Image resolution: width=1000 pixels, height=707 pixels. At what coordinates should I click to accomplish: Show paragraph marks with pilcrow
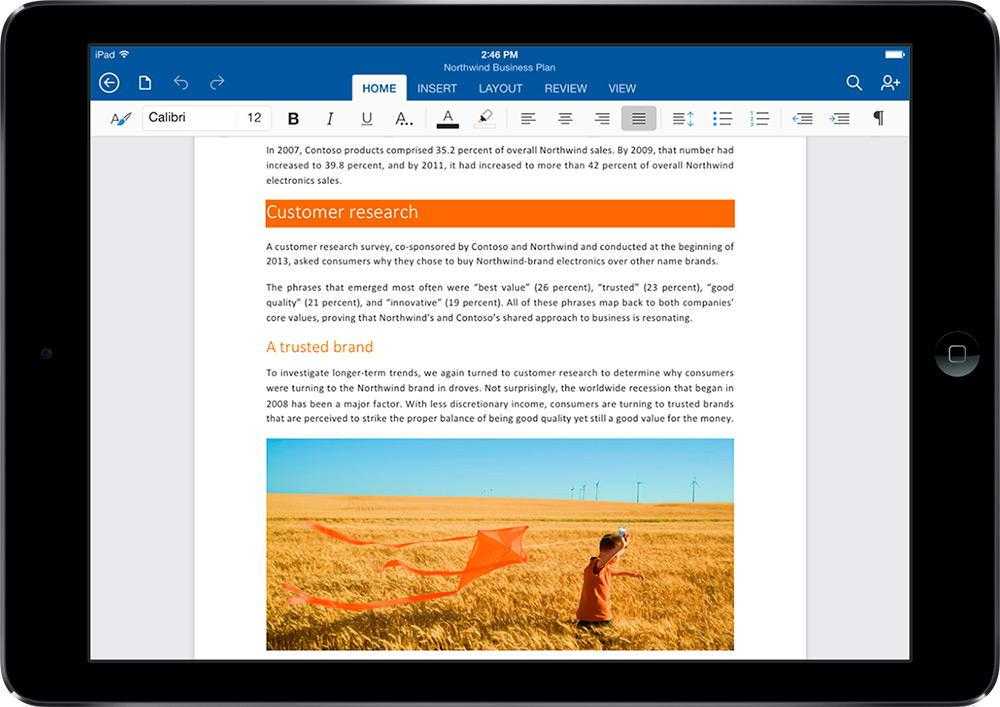tap(878, 119)
